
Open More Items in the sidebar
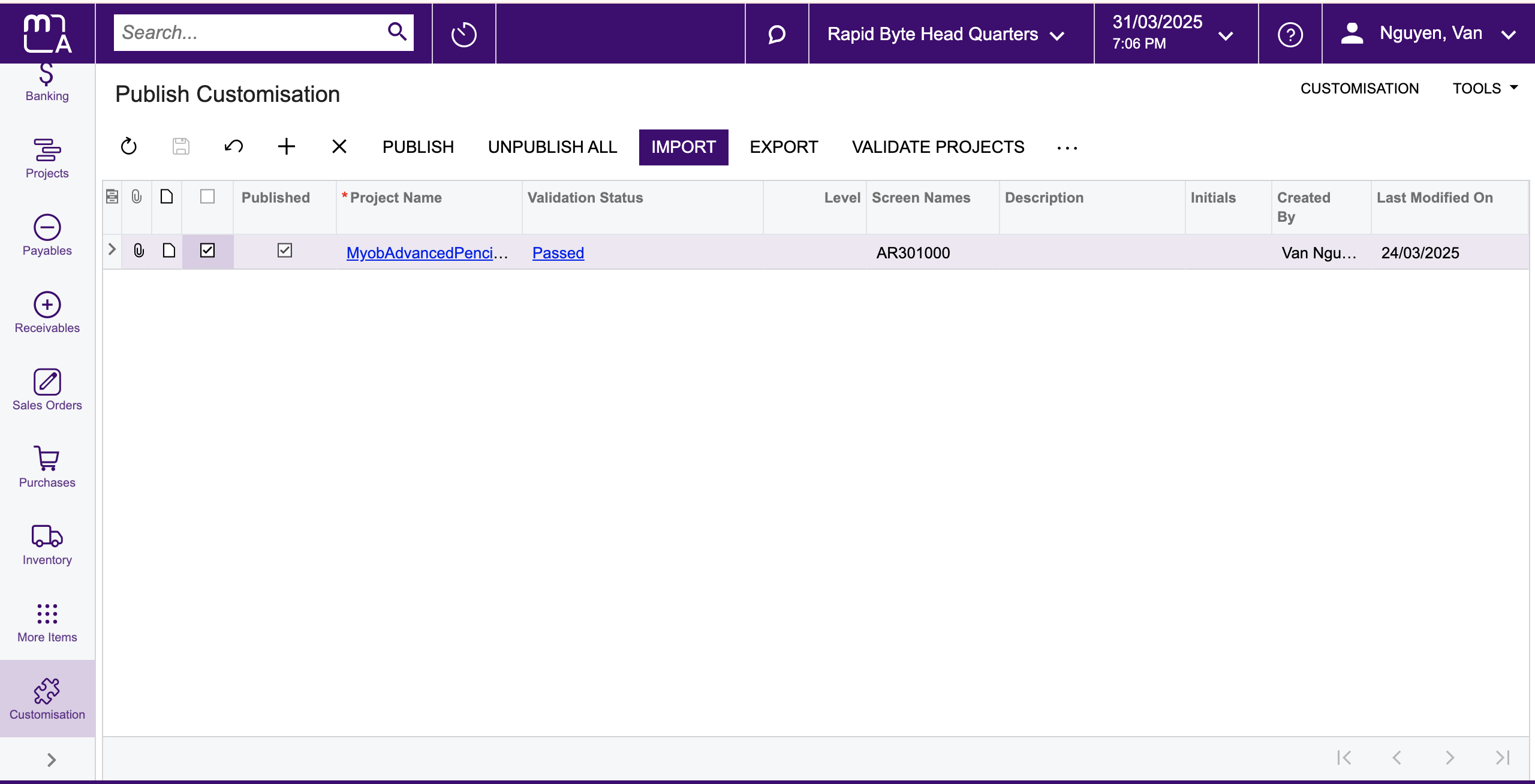(x=47, y=623)
